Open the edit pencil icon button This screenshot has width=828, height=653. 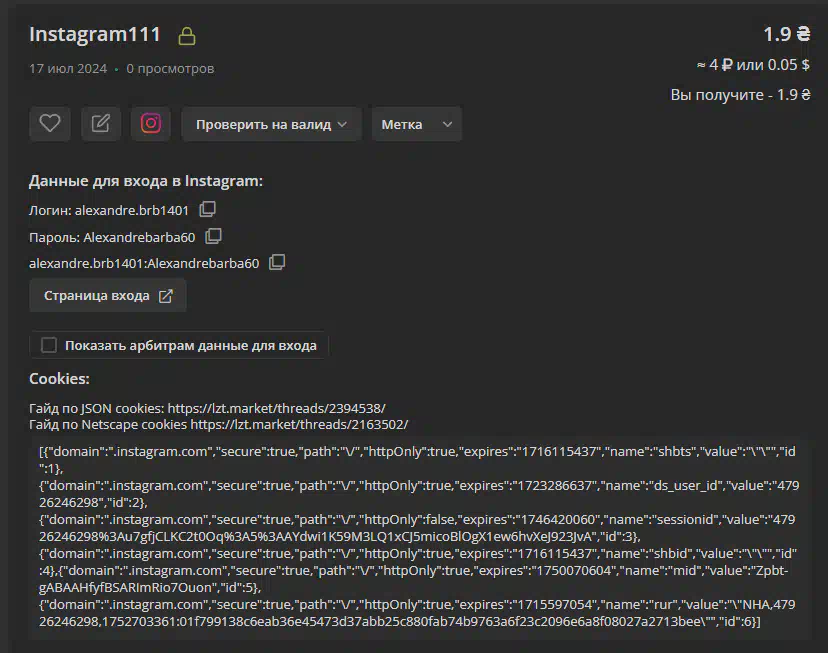point(101,124)
